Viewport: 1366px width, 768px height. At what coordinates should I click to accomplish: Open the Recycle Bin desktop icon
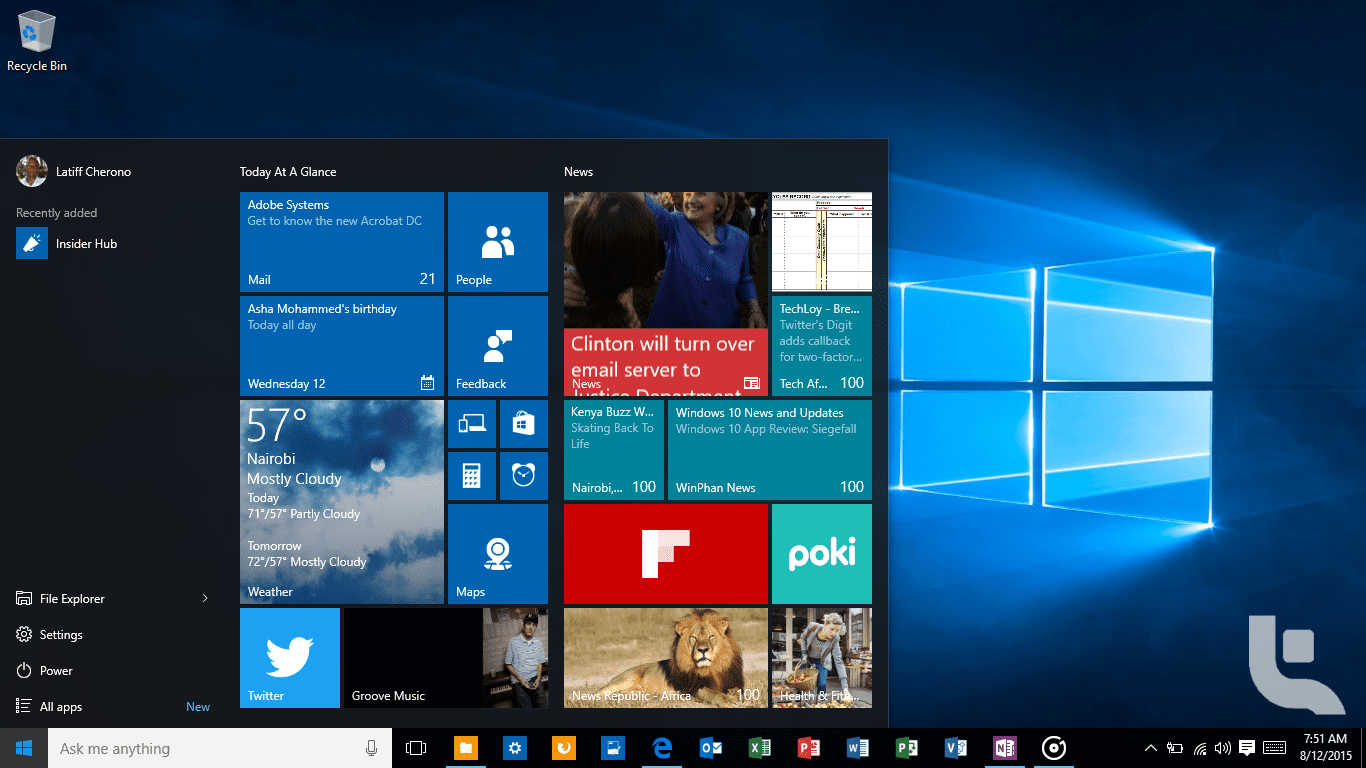click(x=37, y=41)
